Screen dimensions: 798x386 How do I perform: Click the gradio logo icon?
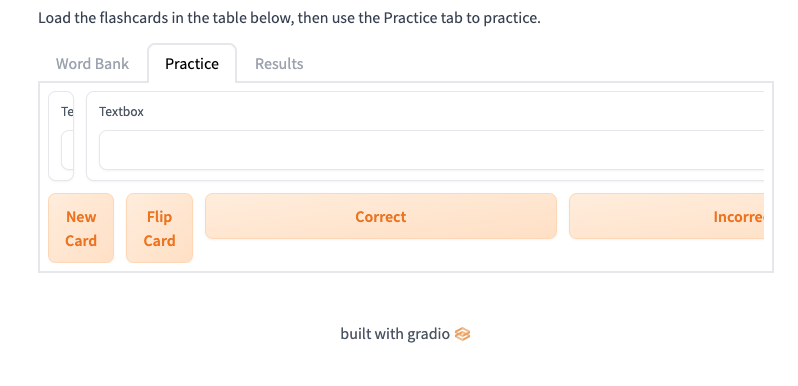[x=462, y=334]
